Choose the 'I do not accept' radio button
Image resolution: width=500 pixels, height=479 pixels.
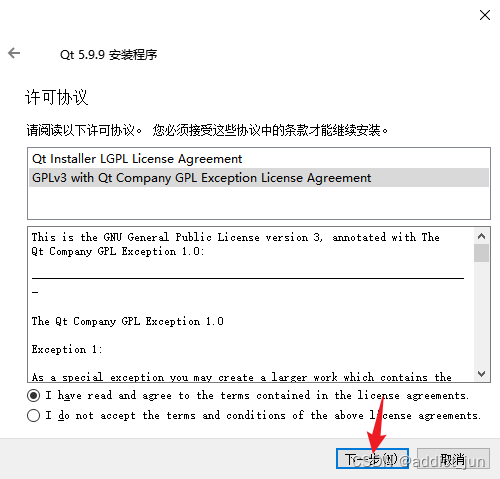(x=33, y=416)
